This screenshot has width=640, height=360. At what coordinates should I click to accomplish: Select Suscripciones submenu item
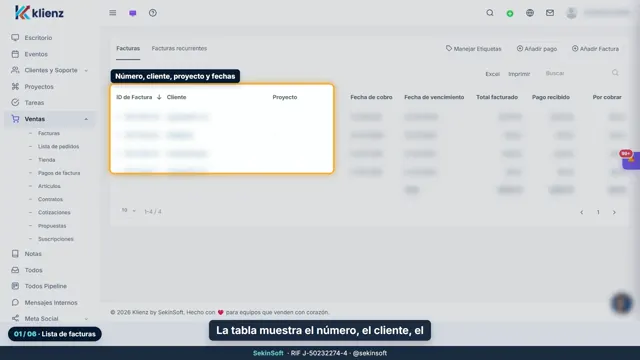pyautogui.click(x=56, y=239)
